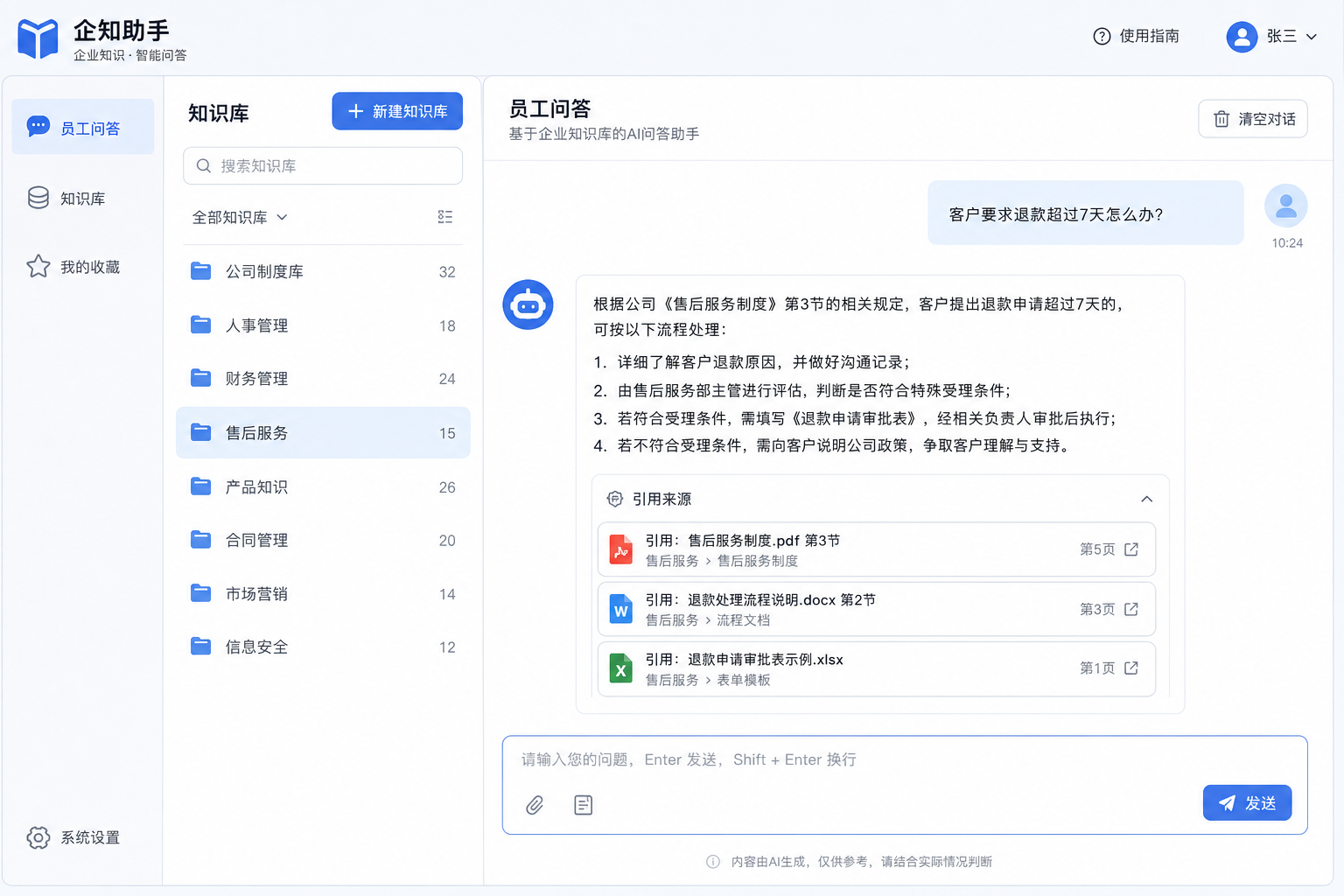Image resolution: width=1344 pixels, height=896 pixels.
Task: Select the 信息安全 folder
Action: [x=323, y=647]
